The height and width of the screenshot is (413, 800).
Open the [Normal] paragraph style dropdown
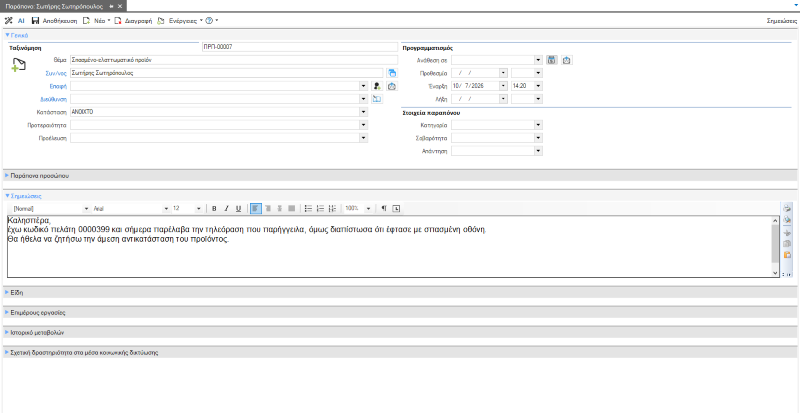[x=86, y=209]
